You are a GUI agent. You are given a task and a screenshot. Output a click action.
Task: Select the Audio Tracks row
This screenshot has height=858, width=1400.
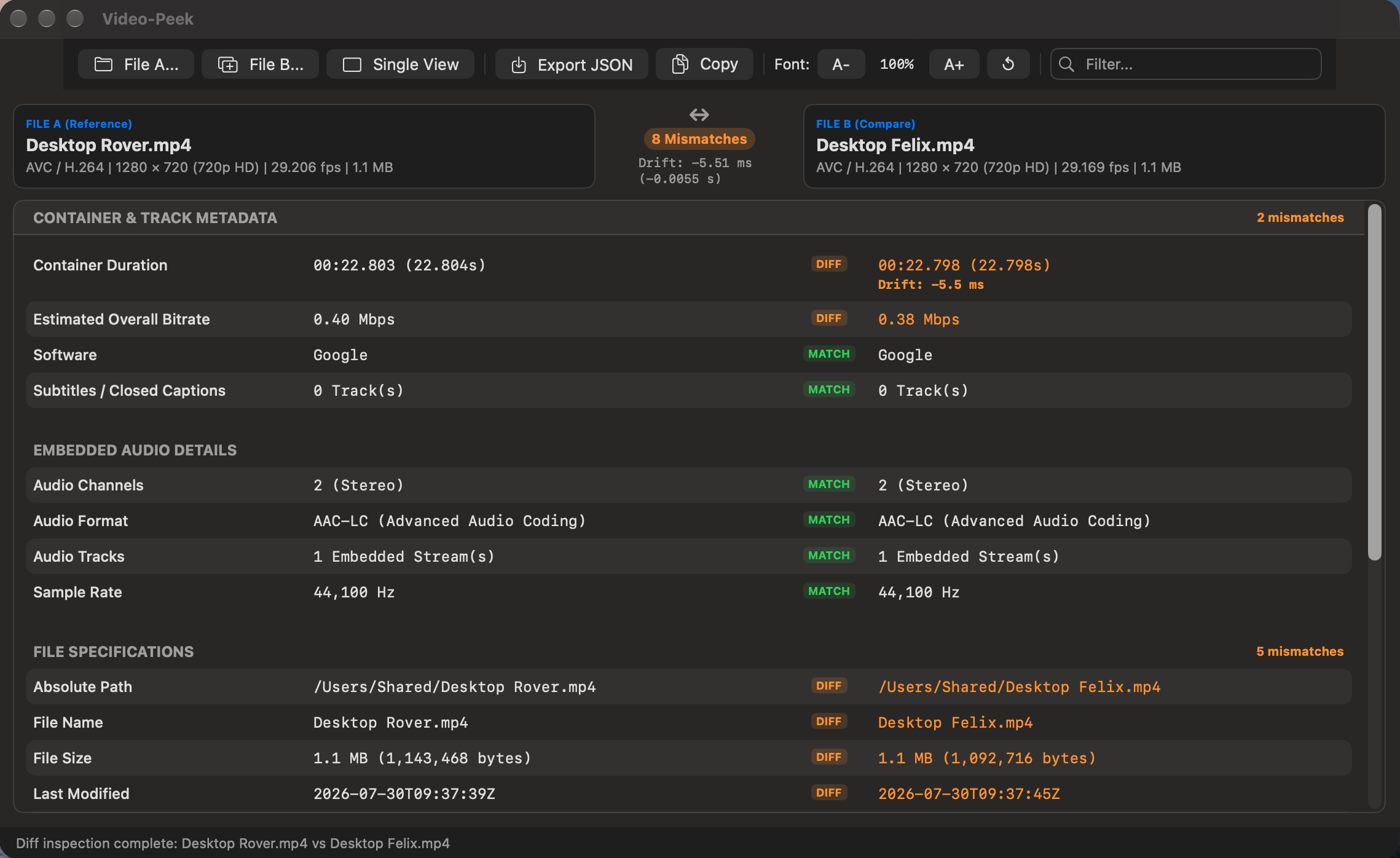[x=688, y=556]
